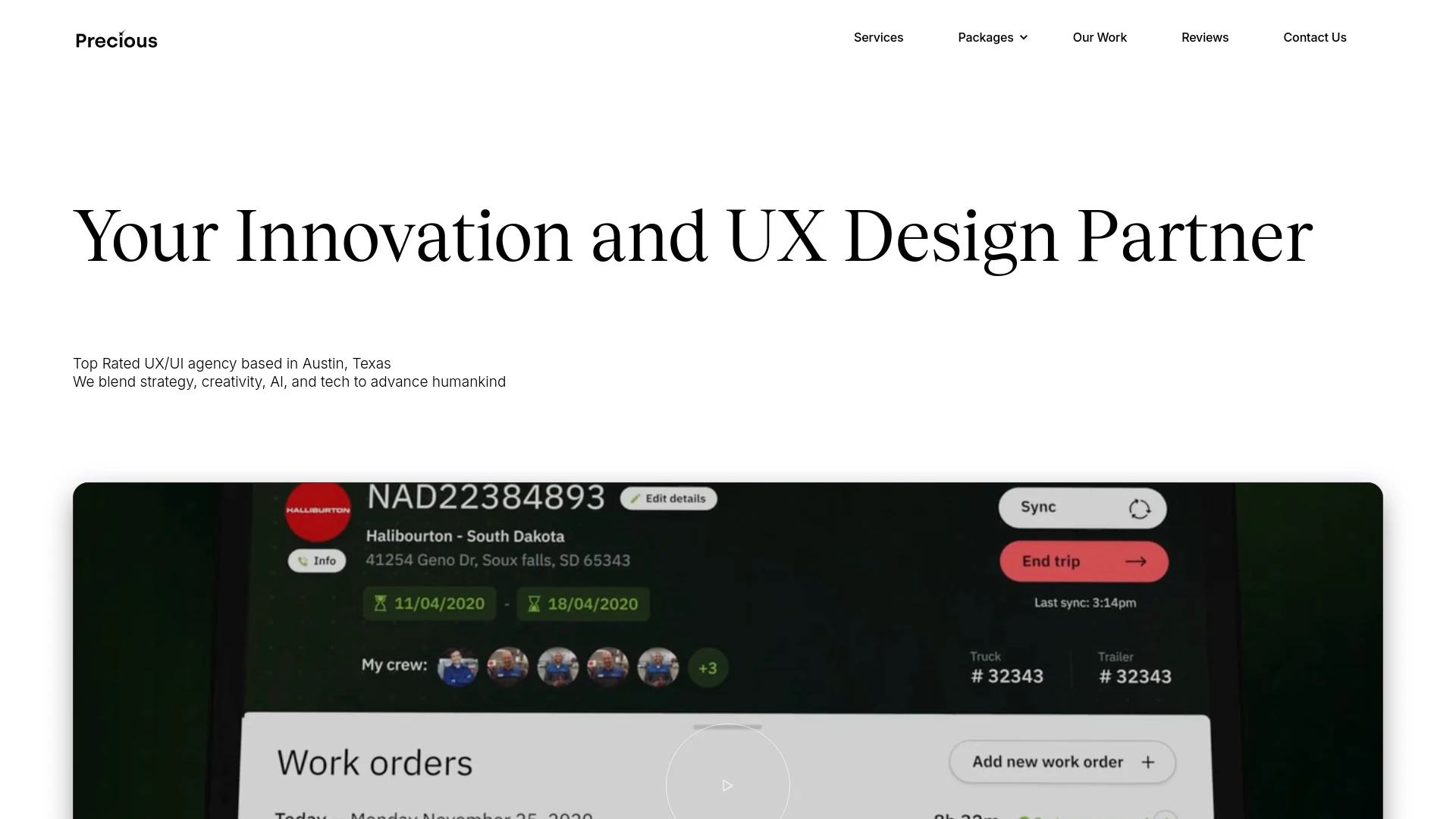Image resolution: width=1456 pixels, height=819 pixels.
Task: Click the +3 crew members expander
Action: click(708, 667)
